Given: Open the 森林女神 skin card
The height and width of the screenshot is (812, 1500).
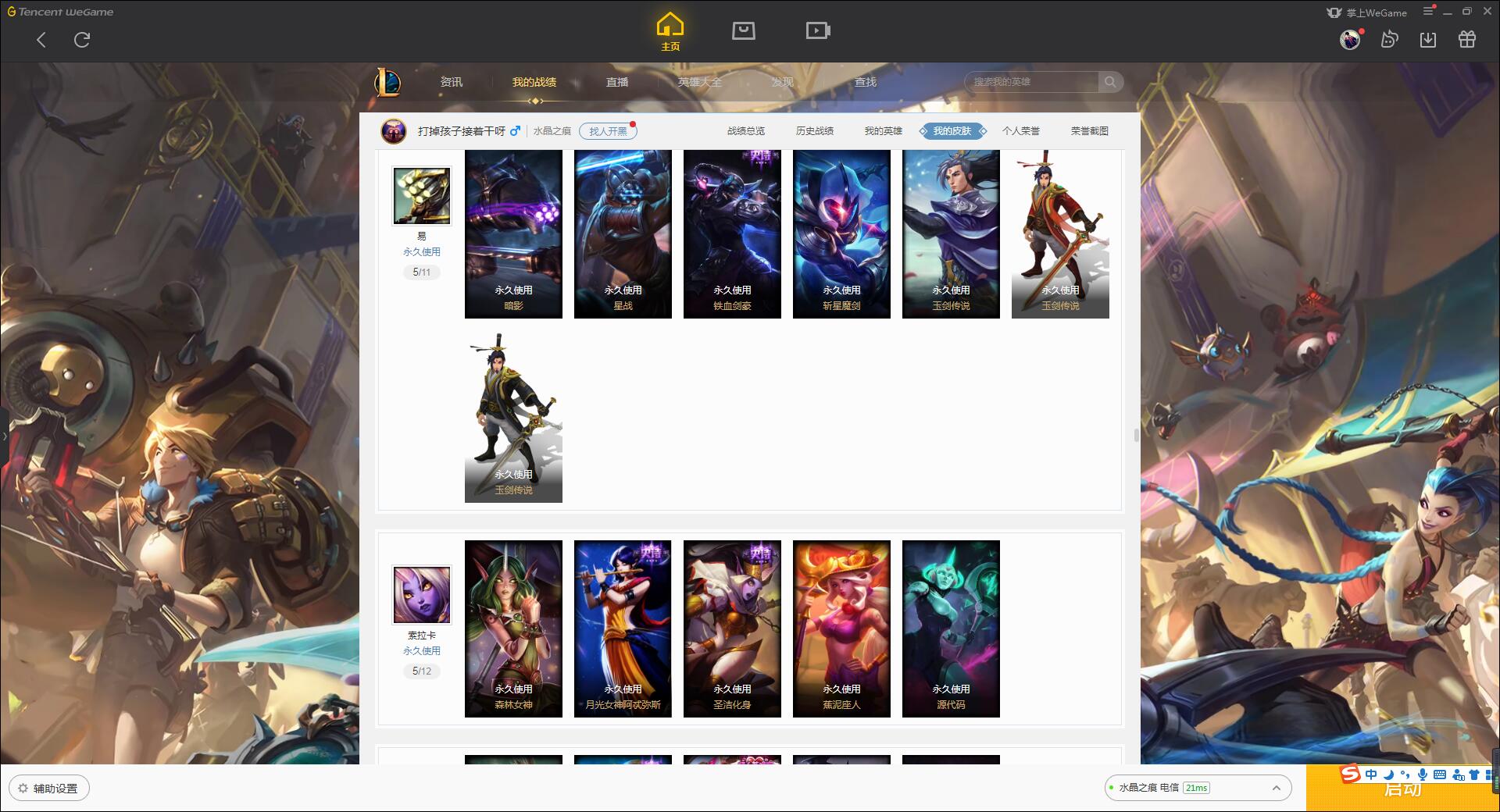Looking at the screenshot, I should click(513, 629).
